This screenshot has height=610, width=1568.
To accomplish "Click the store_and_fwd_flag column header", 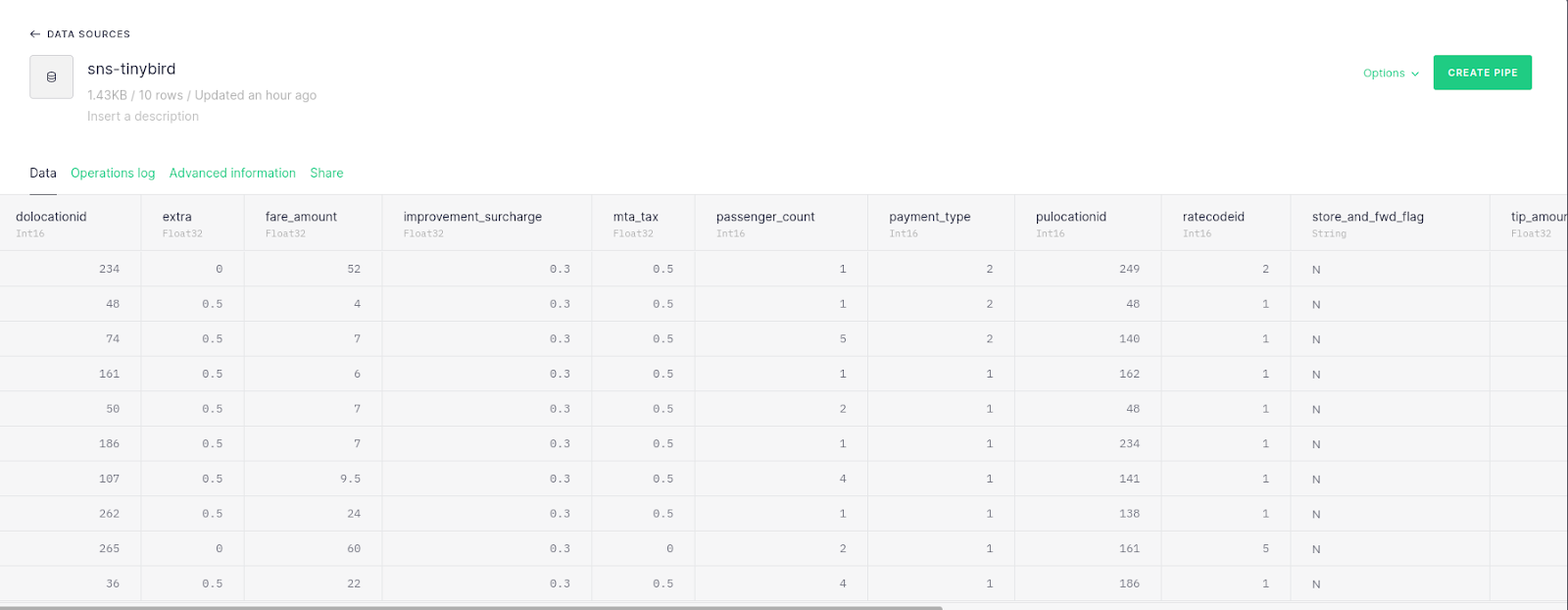I will click(x=1367, y=217).
